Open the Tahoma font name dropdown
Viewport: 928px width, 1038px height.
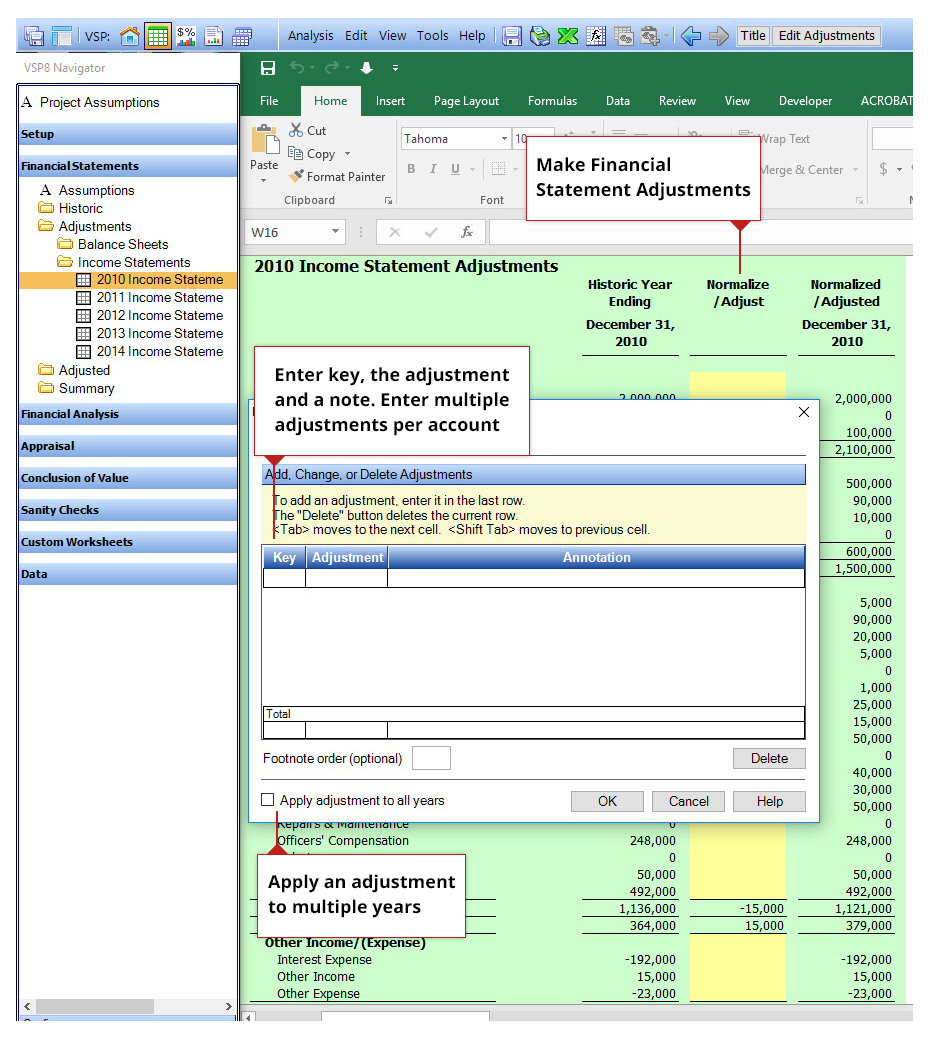coord(504,138)
